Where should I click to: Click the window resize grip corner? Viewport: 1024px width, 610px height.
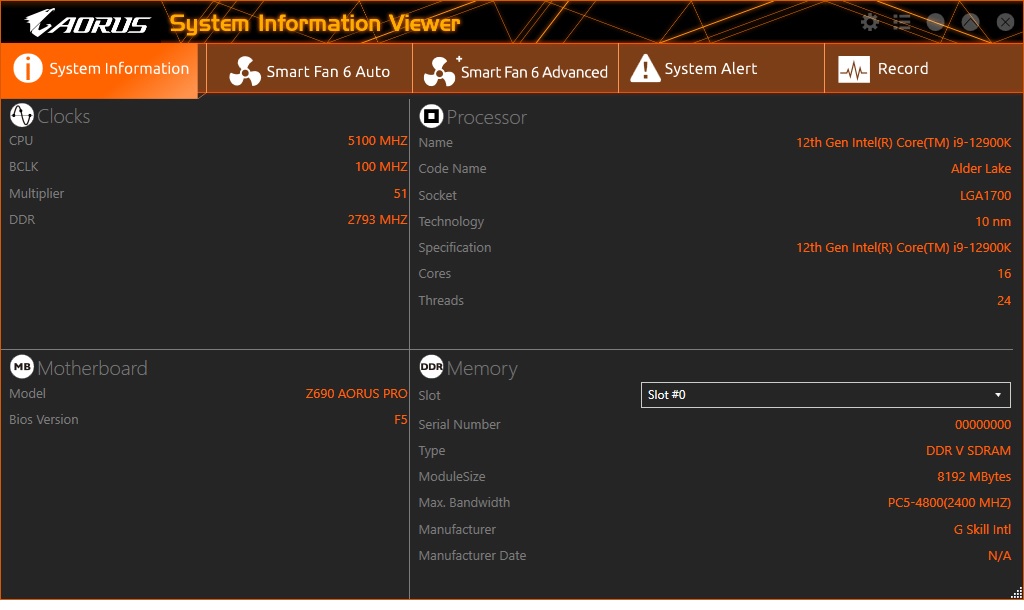point(1016,592)
